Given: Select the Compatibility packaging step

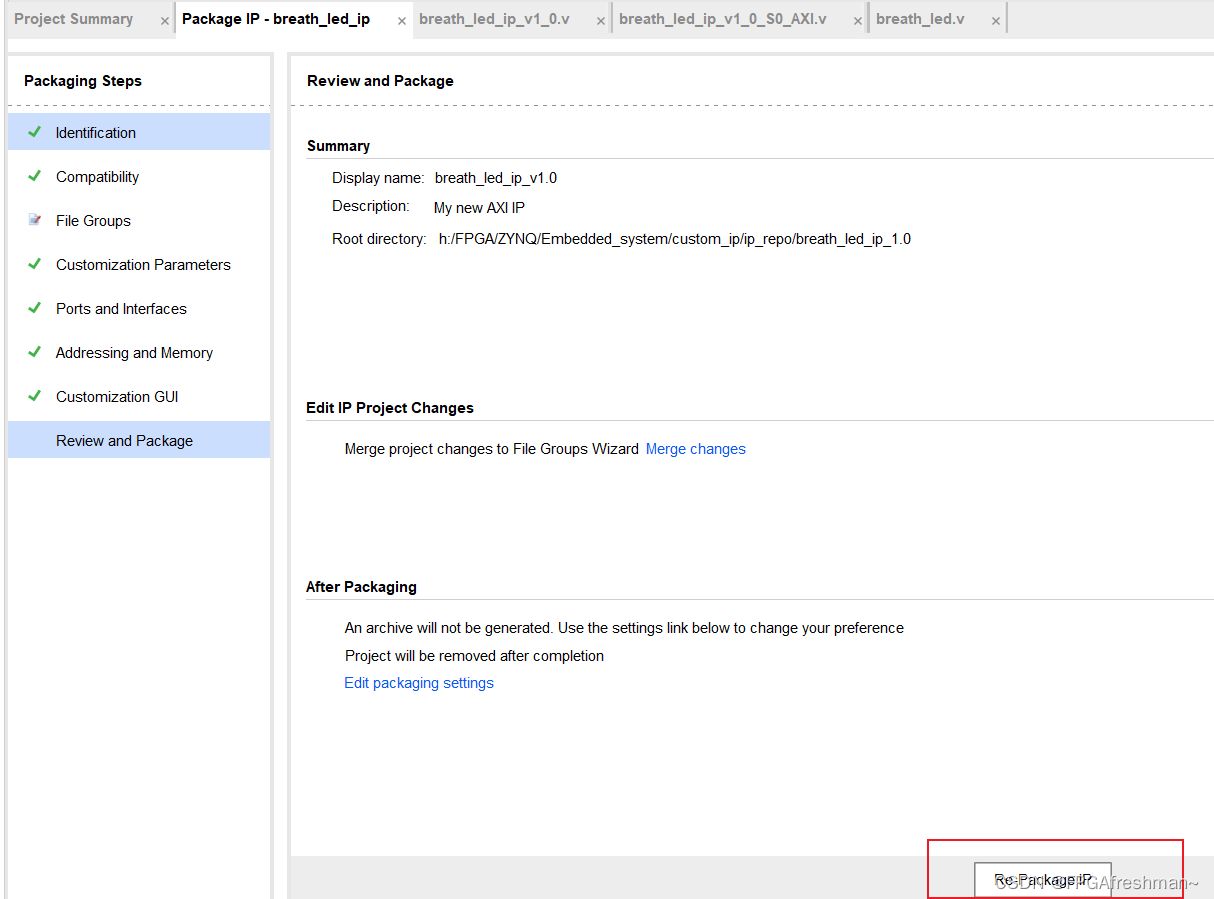Looking at the screenshot, I should [97, 176].
